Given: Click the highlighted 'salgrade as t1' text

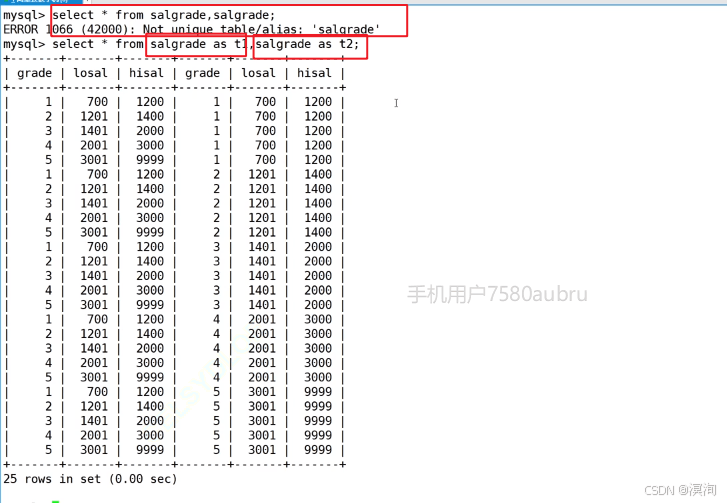Looking at the screenshot, I should (x=197, y=45).
